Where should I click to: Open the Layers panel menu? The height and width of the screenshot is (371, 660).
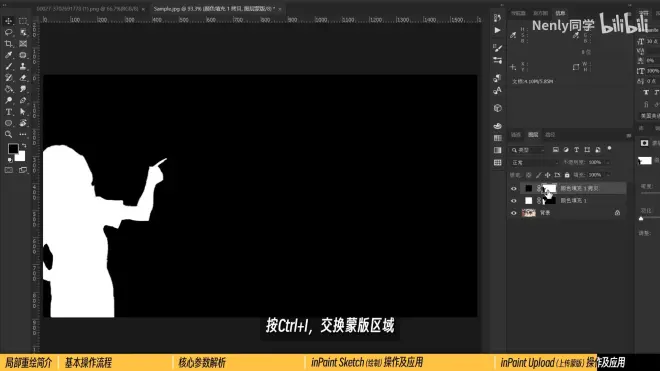(628, 136)
